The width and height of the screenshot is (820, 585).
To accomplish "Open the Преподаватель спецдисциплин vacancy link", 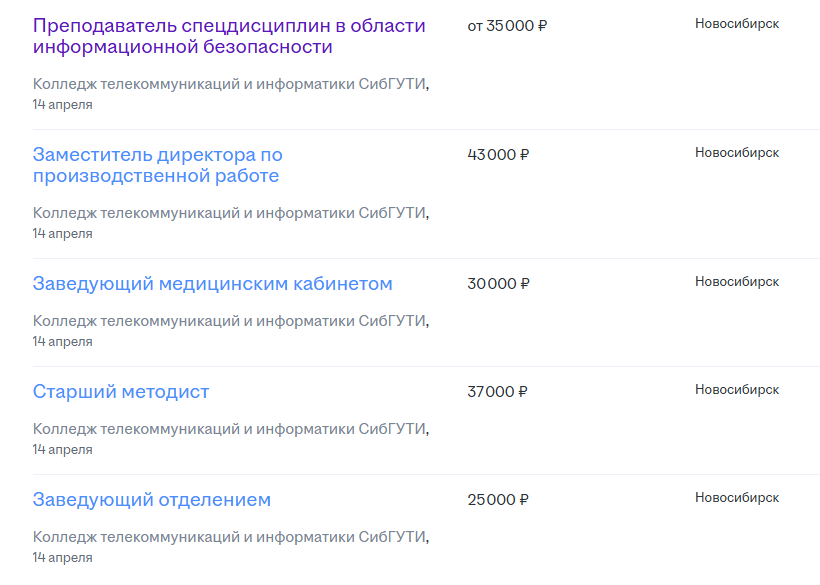I will tap(228, 36).
